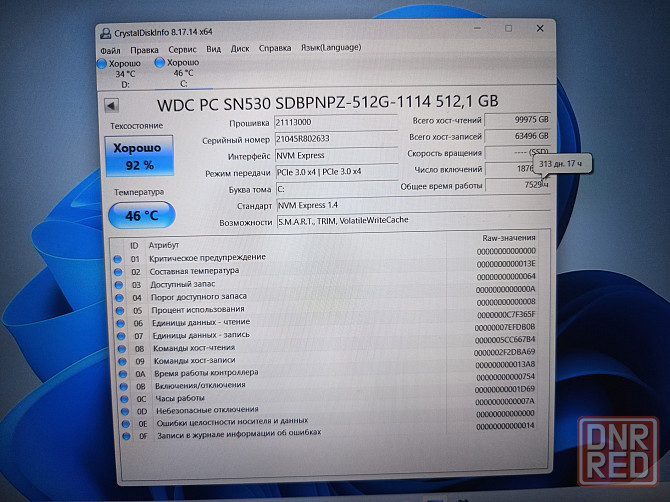Click the transfer mode field PCIe 3.0 x4
670x502 pixels.
(x=337, y=172)
